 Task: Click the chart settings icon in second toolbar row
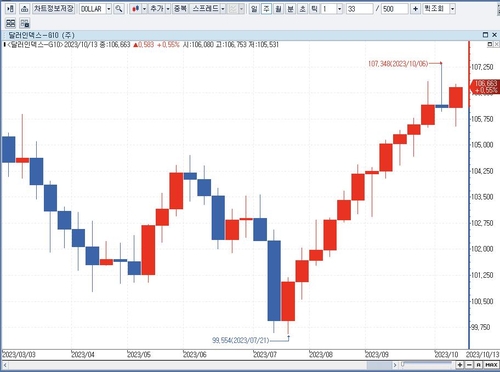(25, 23)
